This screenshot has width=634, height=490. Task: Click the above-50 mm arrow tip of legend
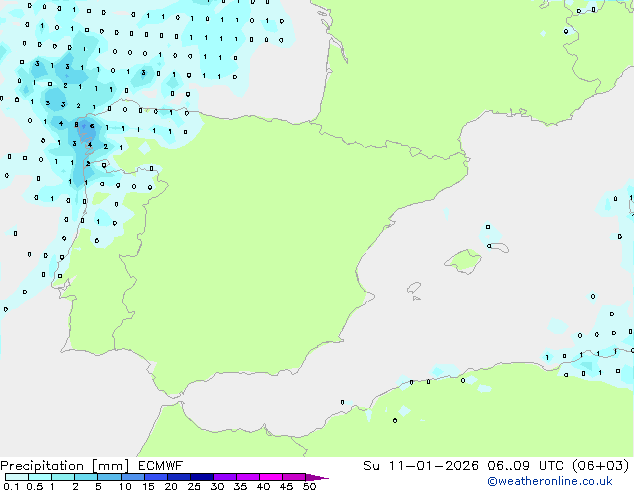(x=317, y=477)
